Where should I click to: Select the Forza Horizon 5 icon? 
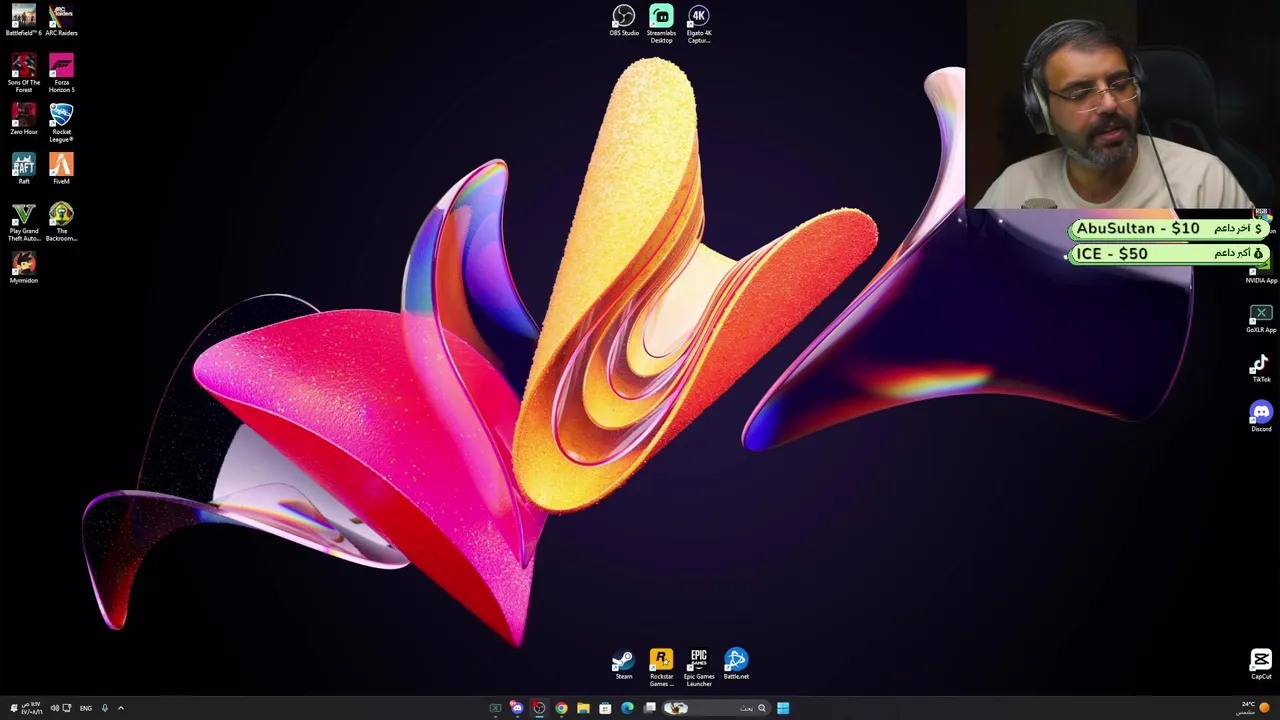click(61, 73)
